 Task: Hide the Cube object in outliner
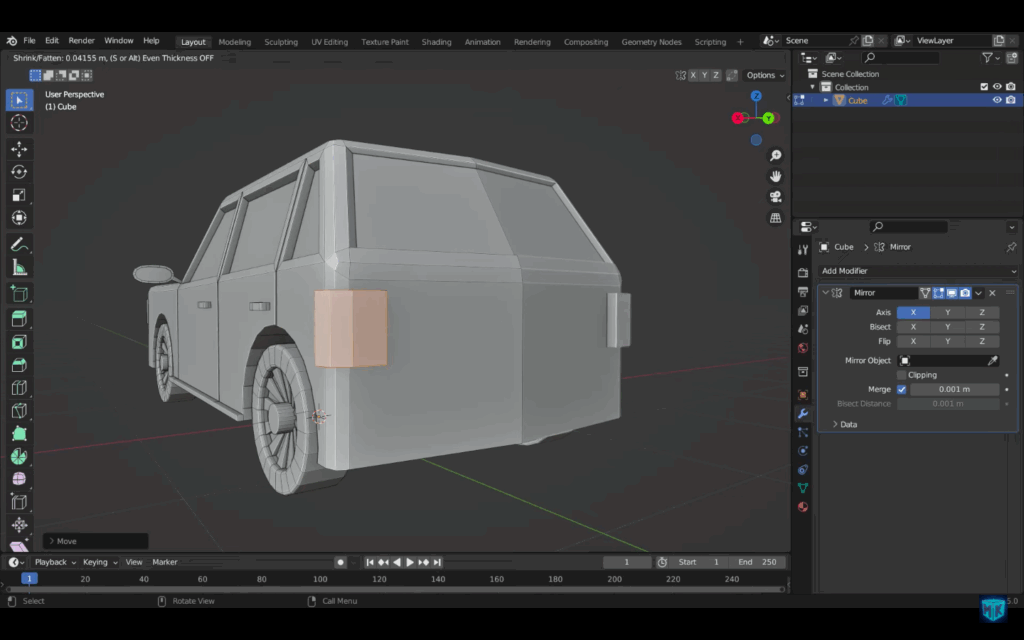click(x=996, y=100)
